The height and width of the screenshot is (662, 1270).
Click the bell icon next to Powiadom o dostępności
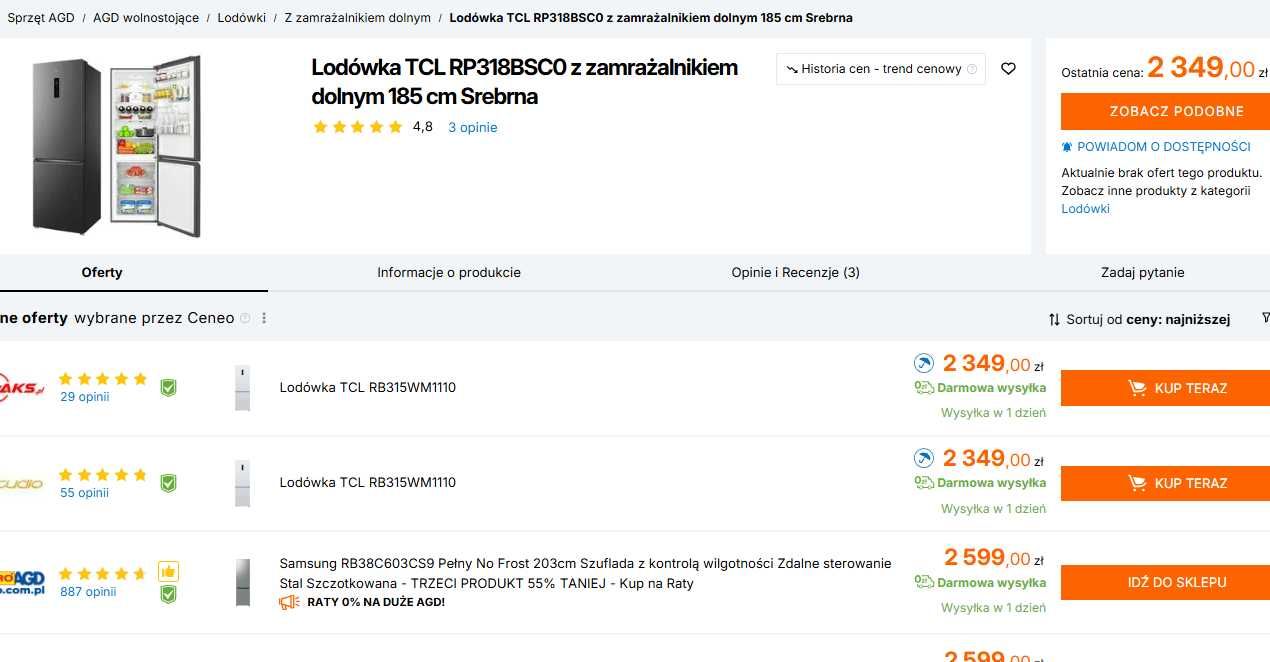[1067, 147]
